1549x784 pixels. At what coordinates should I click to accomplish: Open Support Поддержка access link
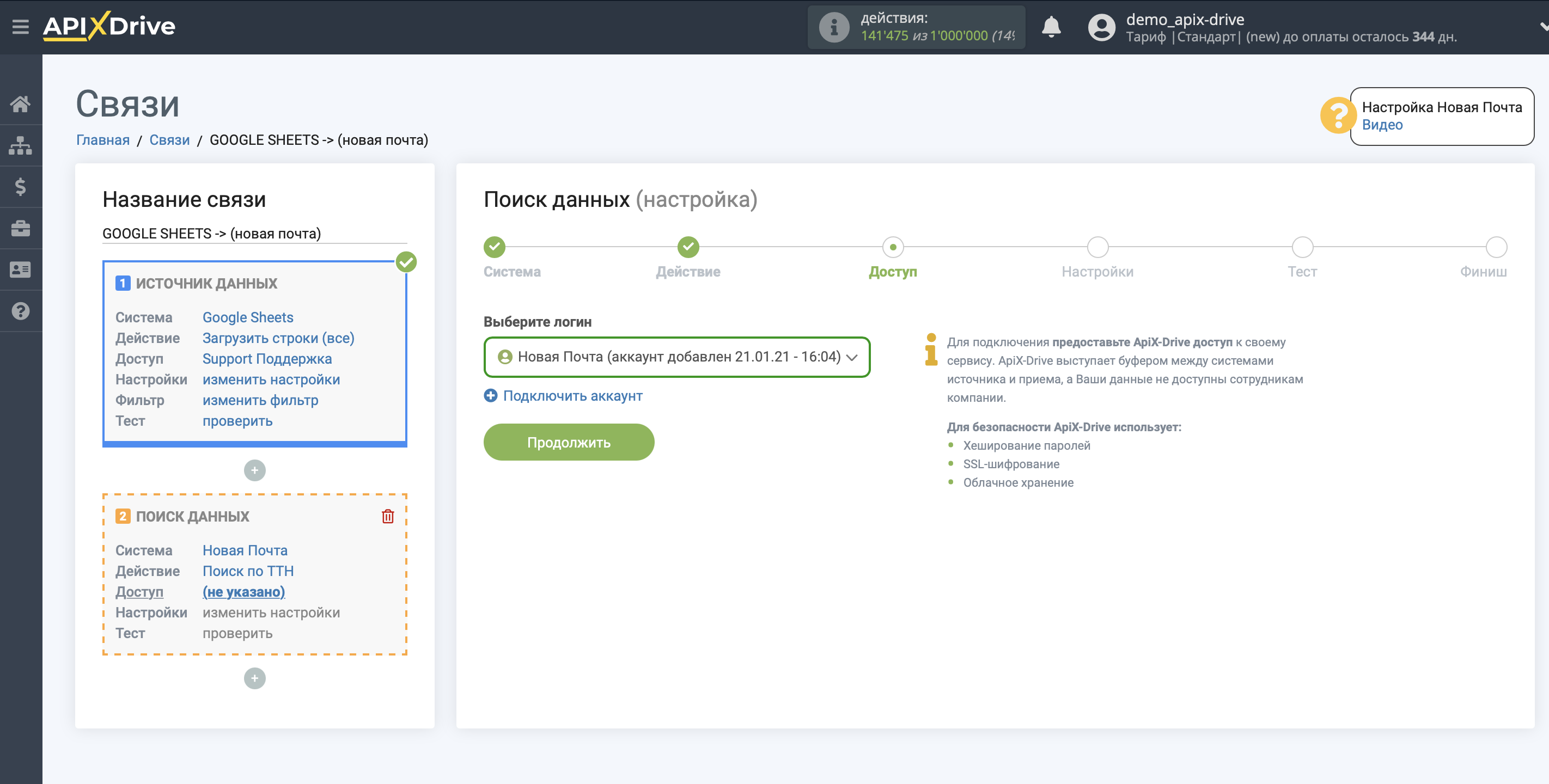[x=267, y=358]
